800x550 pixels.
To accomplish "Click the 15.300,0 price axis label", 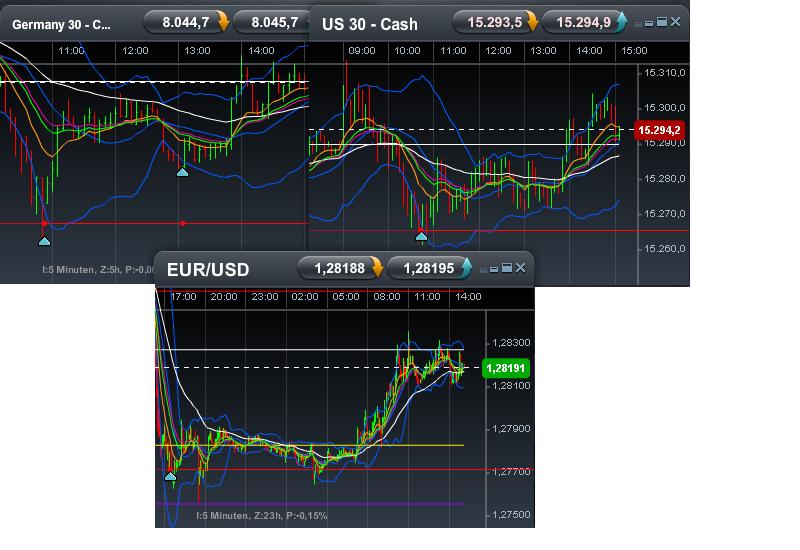I will [x=664, y=108].
